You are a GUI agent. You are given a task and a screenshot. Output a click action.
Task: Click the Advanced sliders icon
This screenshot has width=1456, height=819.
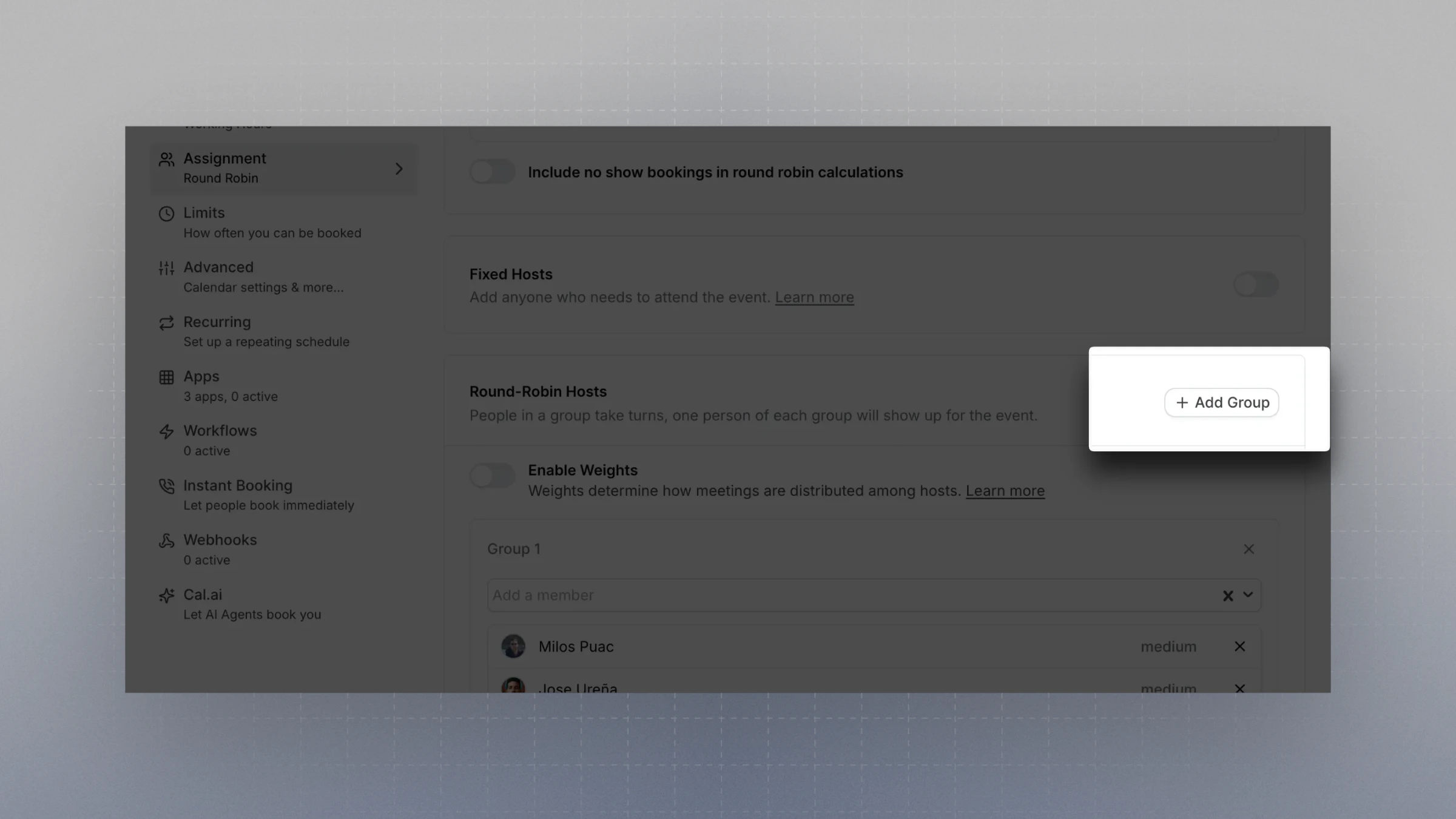point(166,268)
